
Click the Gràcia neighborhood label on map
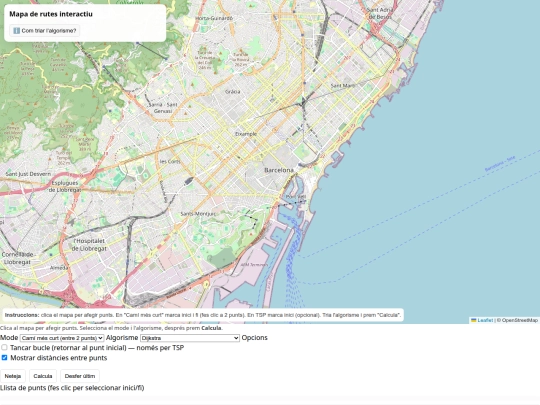coord(232,92)
